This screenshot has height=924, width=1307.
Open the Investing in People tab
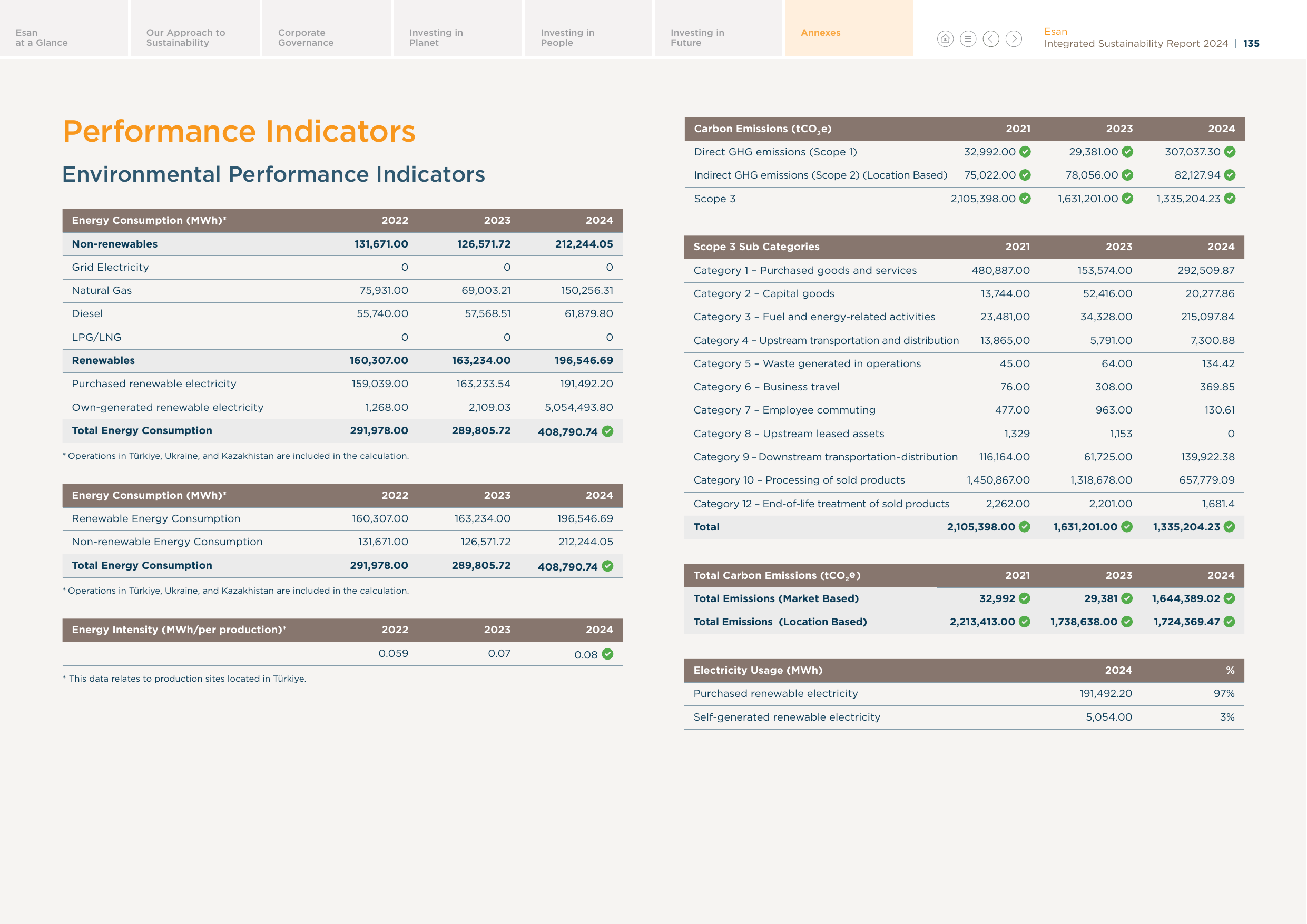click(x=588, y=28)
